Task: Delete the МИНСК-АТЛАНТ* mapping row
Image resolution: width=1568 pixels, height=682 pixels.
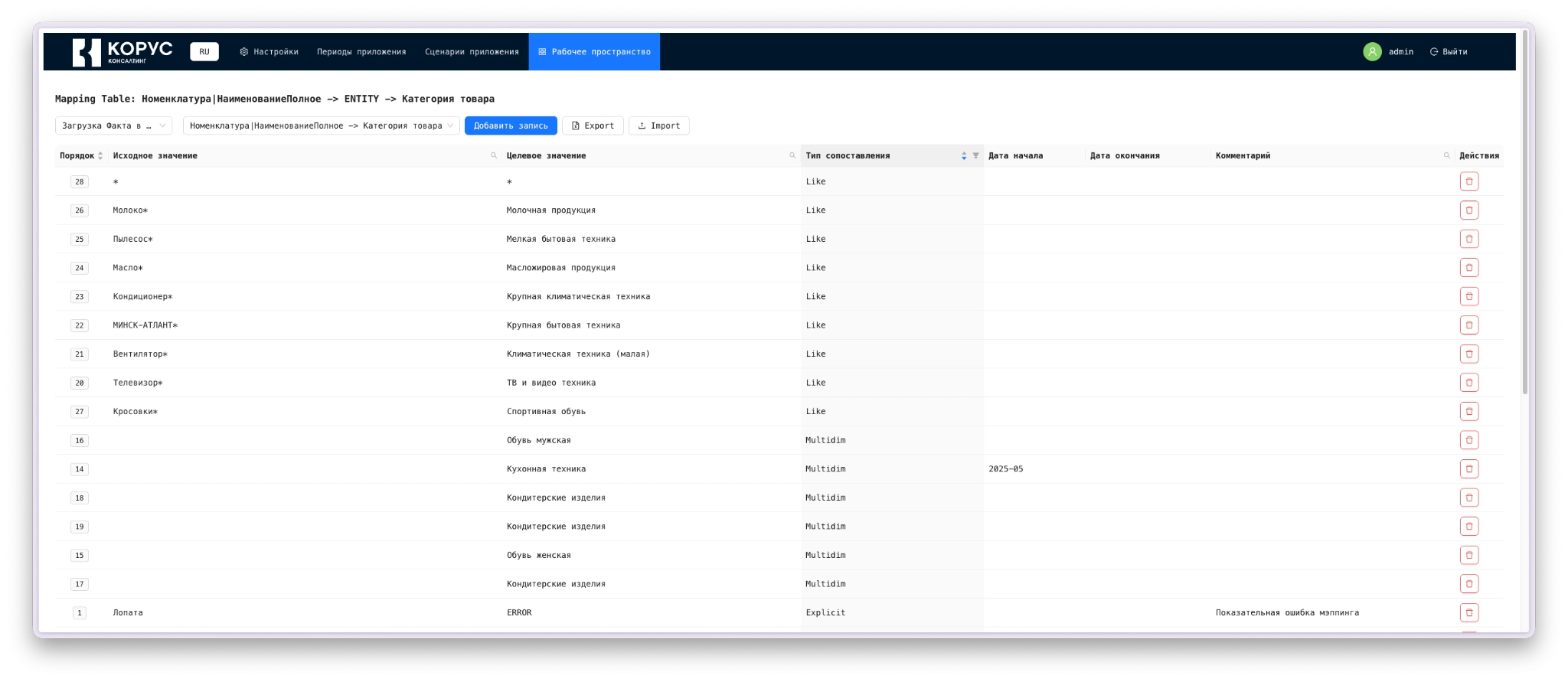Action: pos(1468,325)
